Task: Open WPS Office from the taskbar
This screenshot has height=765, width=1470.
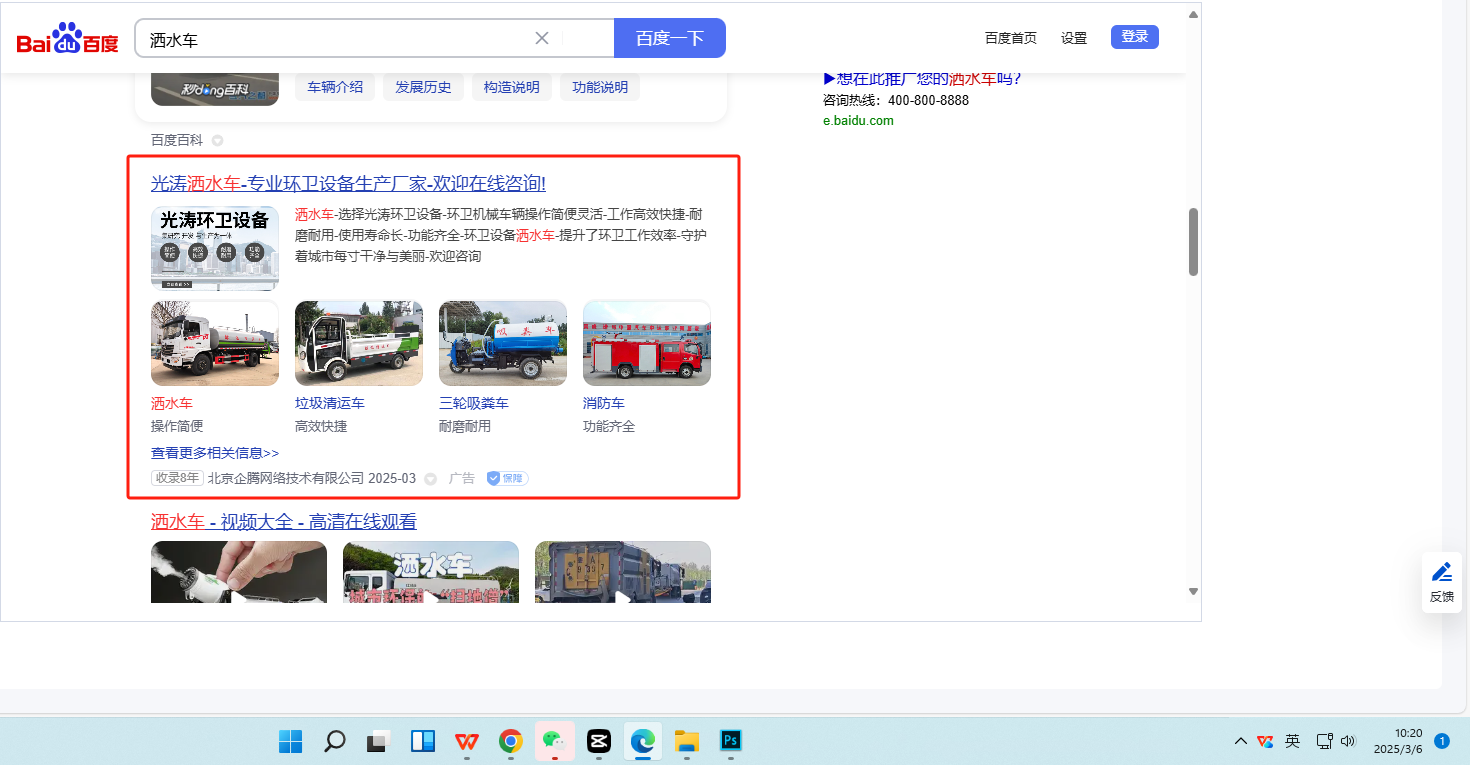Action: pos(466,741)
